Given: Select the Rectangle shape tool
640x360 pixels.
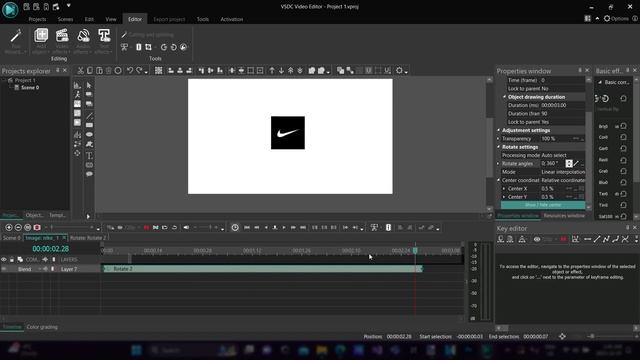Looking at the screenshot, I should click(89, 125).
